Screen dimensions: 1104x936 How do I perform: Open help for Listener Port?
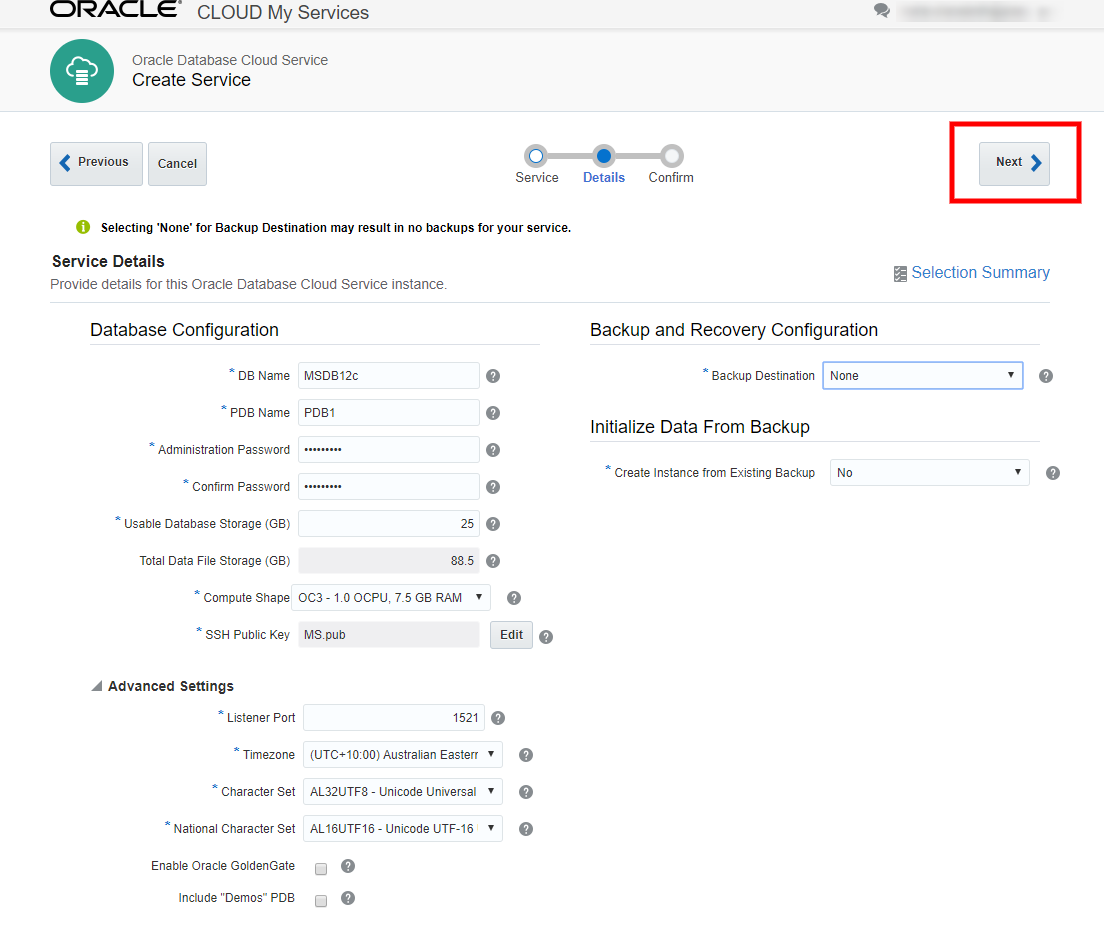click(497, 717)
